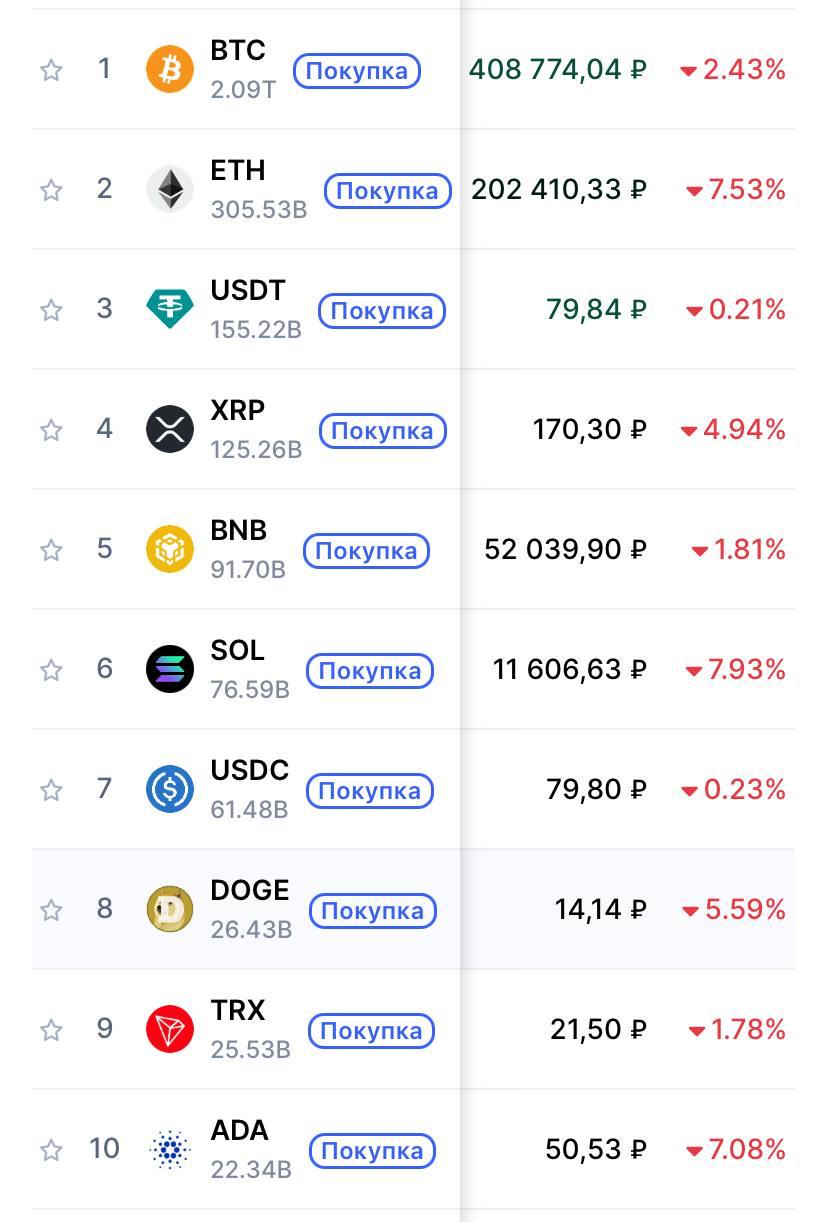
Task: Click the Bitcoin coin logo
Action: point(170,70)
